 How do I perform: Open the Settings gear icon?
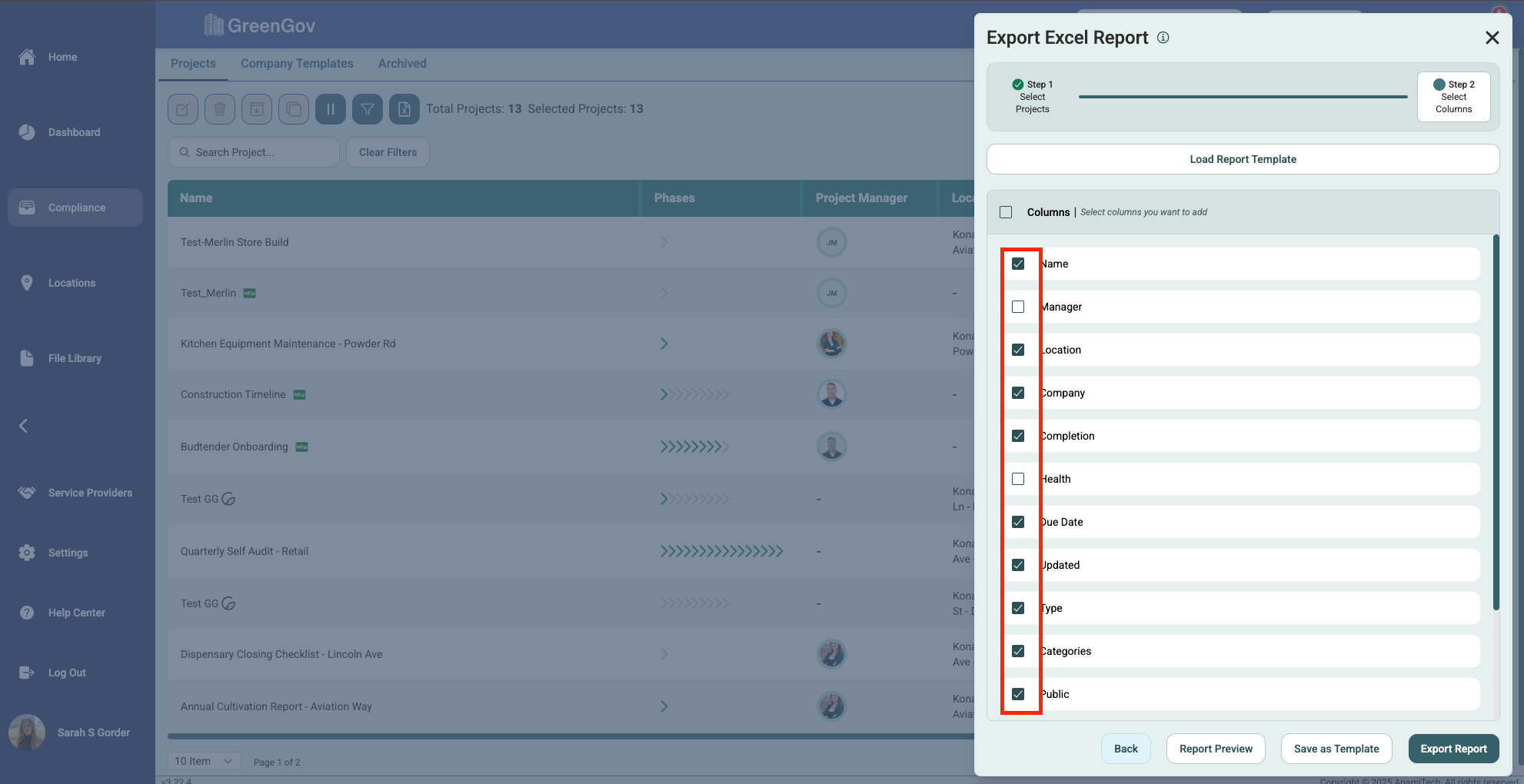coord(27,553)
